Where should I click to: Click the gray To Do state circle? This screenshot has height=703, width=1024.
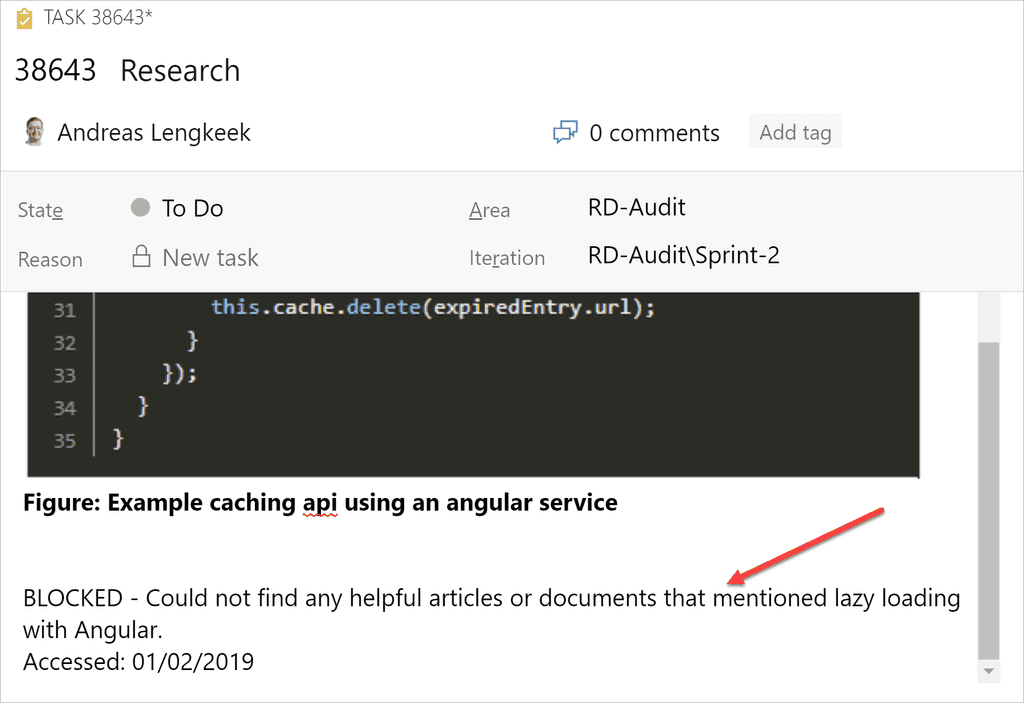pyautogui.click(x=141, y=208)
